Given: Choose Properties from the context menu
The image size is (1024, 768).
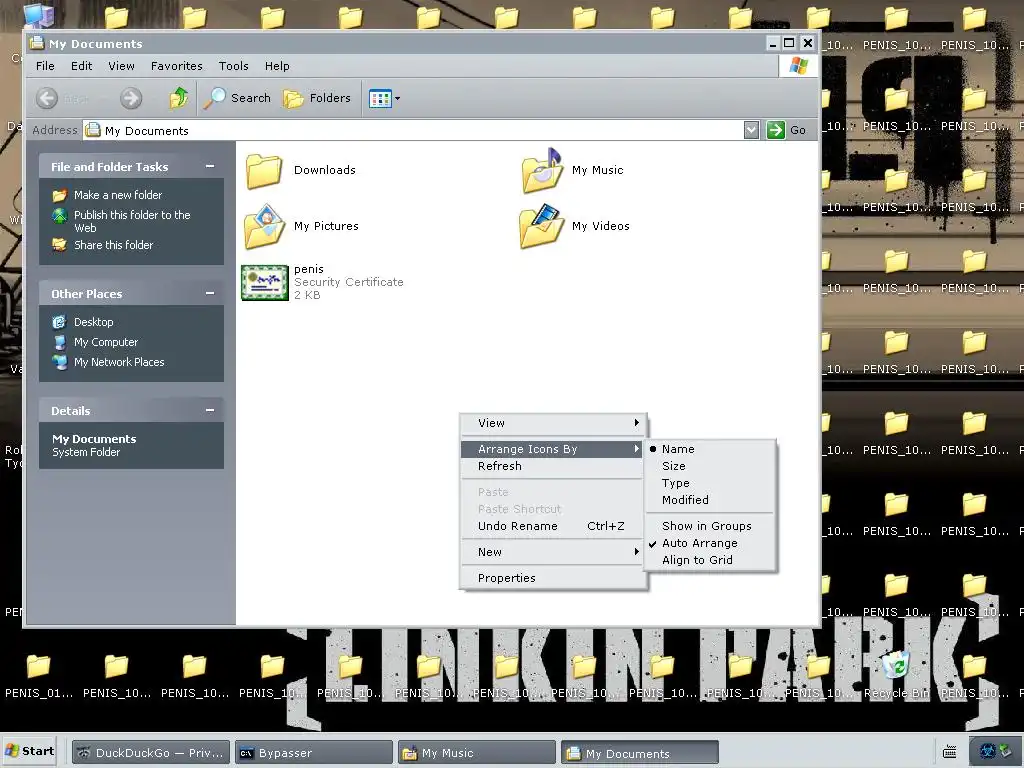Looking at the screenshot, I should coord(553,579).
